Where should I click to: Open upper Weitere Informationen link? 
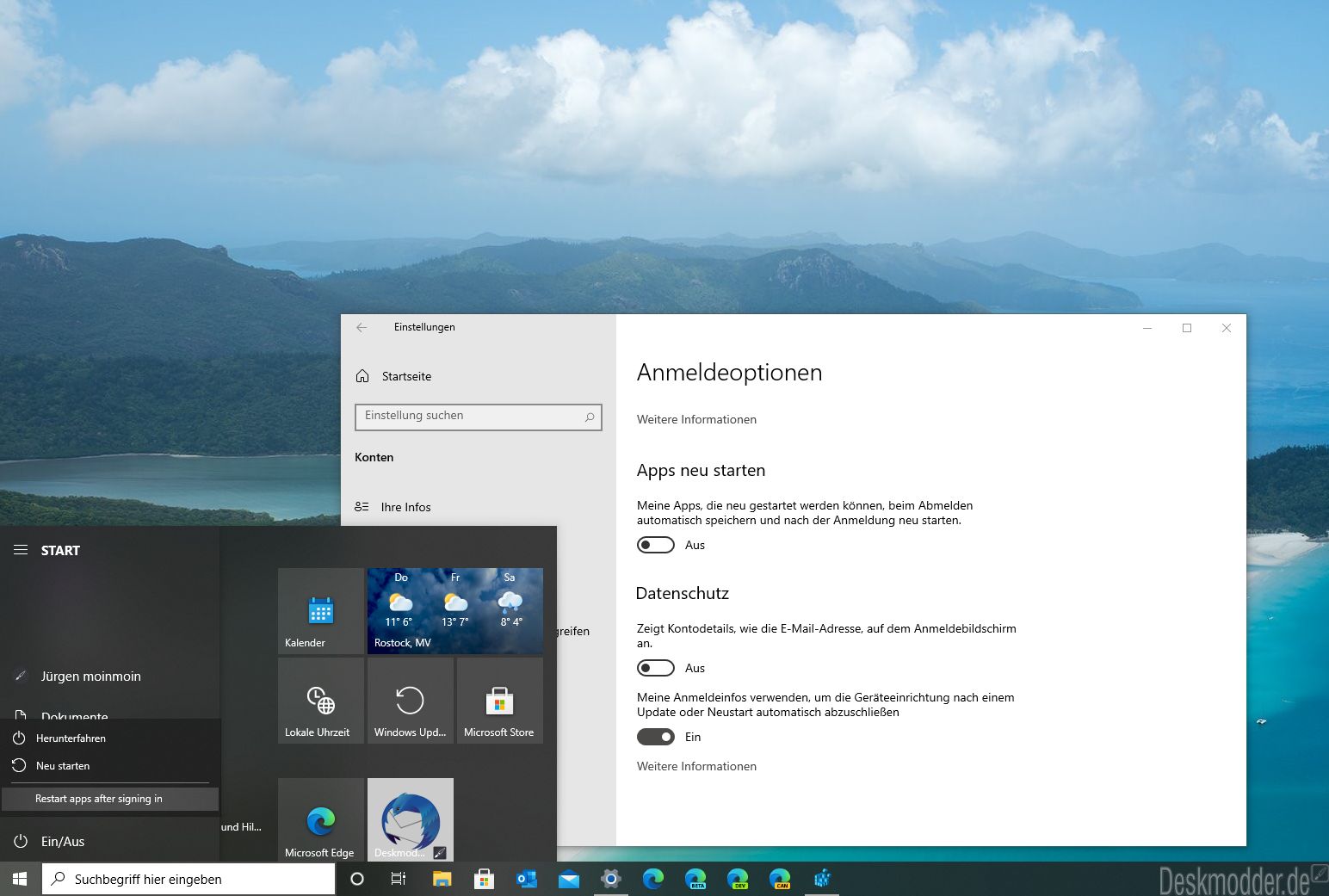[x=696, y=419]
